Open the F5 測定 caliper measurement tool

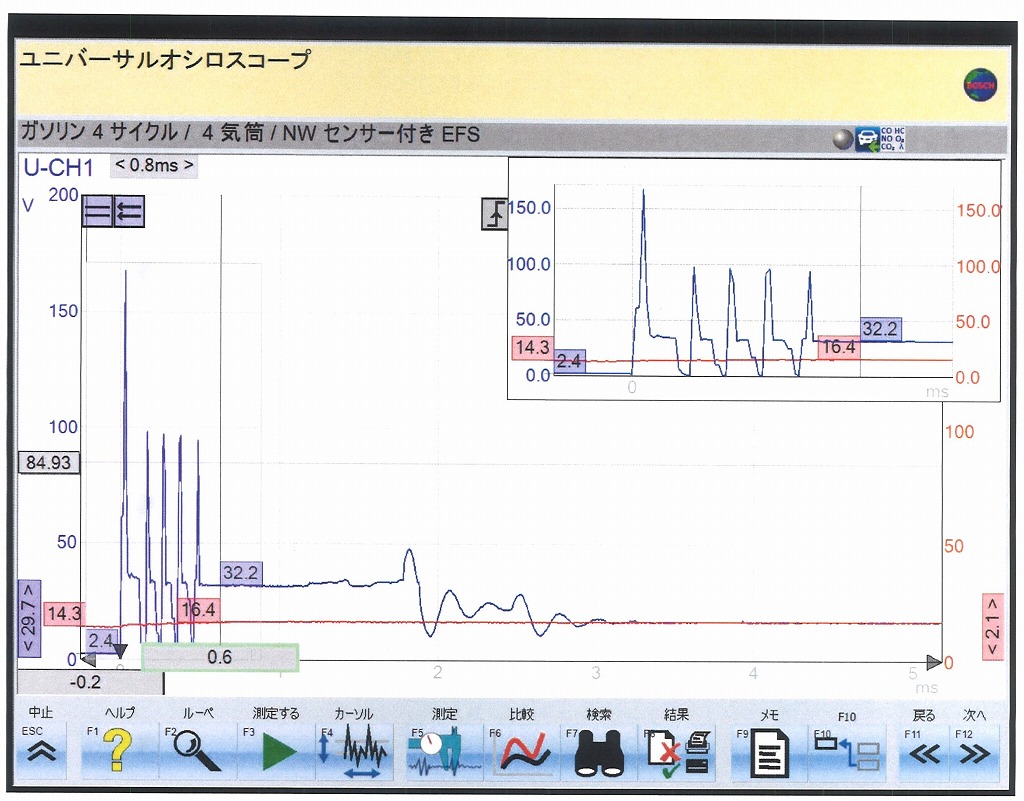coord(444,751)
